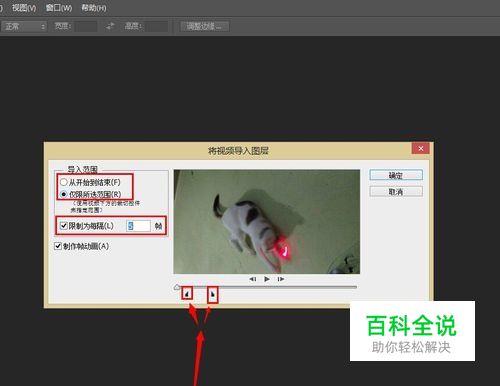
Task: Click the 高度 input field
Action: [157, 26]
